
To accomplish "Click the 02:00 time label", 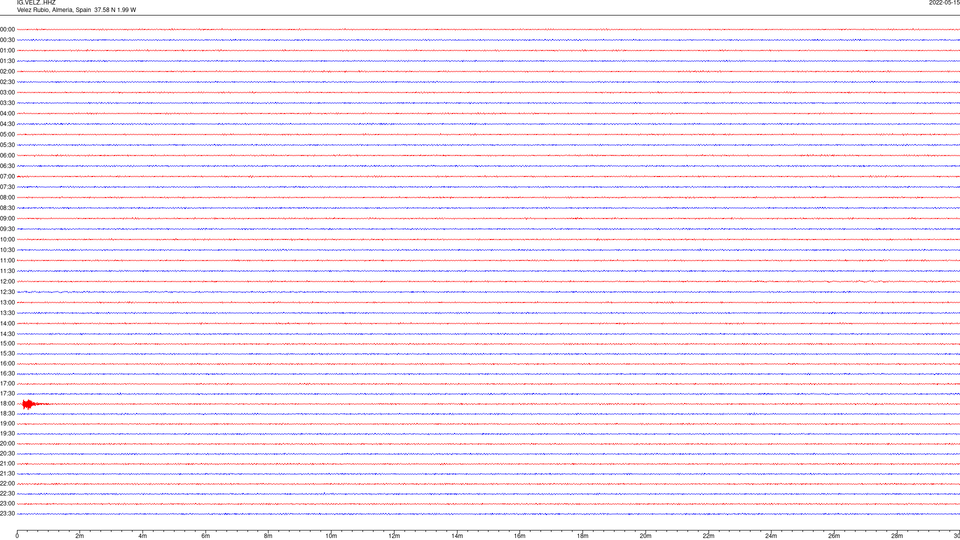I will (7, 72).
